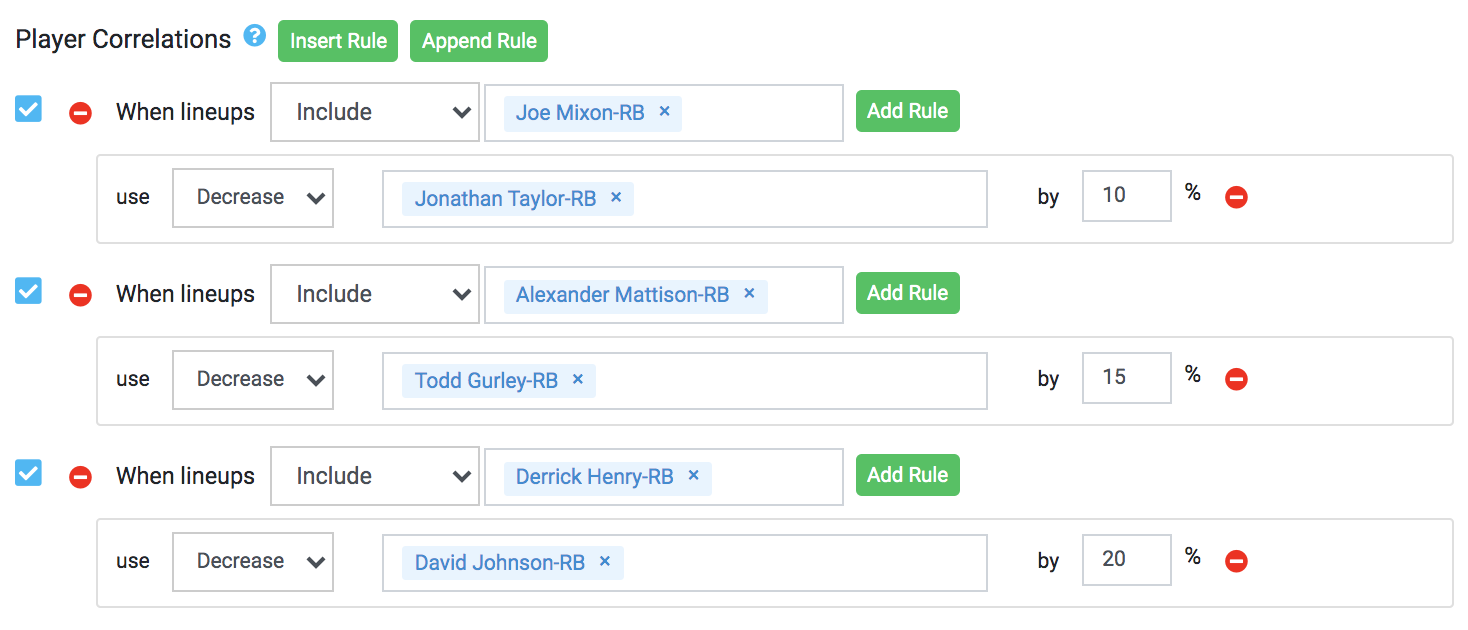This screenshot has width=1468, height=630.
Task: Open the Include dropdown for Derrick Henry
Action: click(374, 476)
